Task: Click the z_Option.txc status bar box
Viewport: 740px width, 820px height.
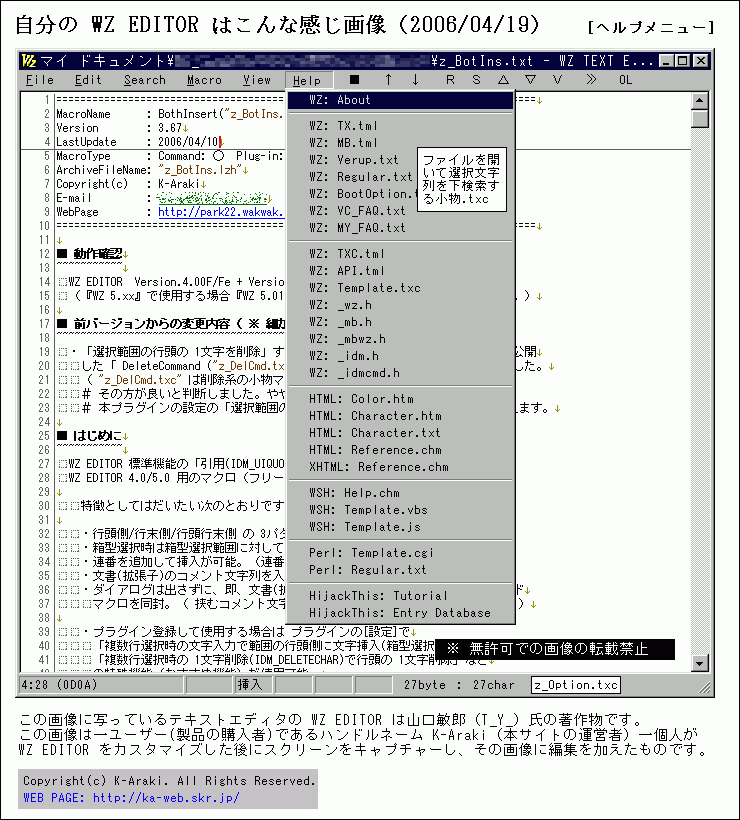Action: [x=576, y=685]
